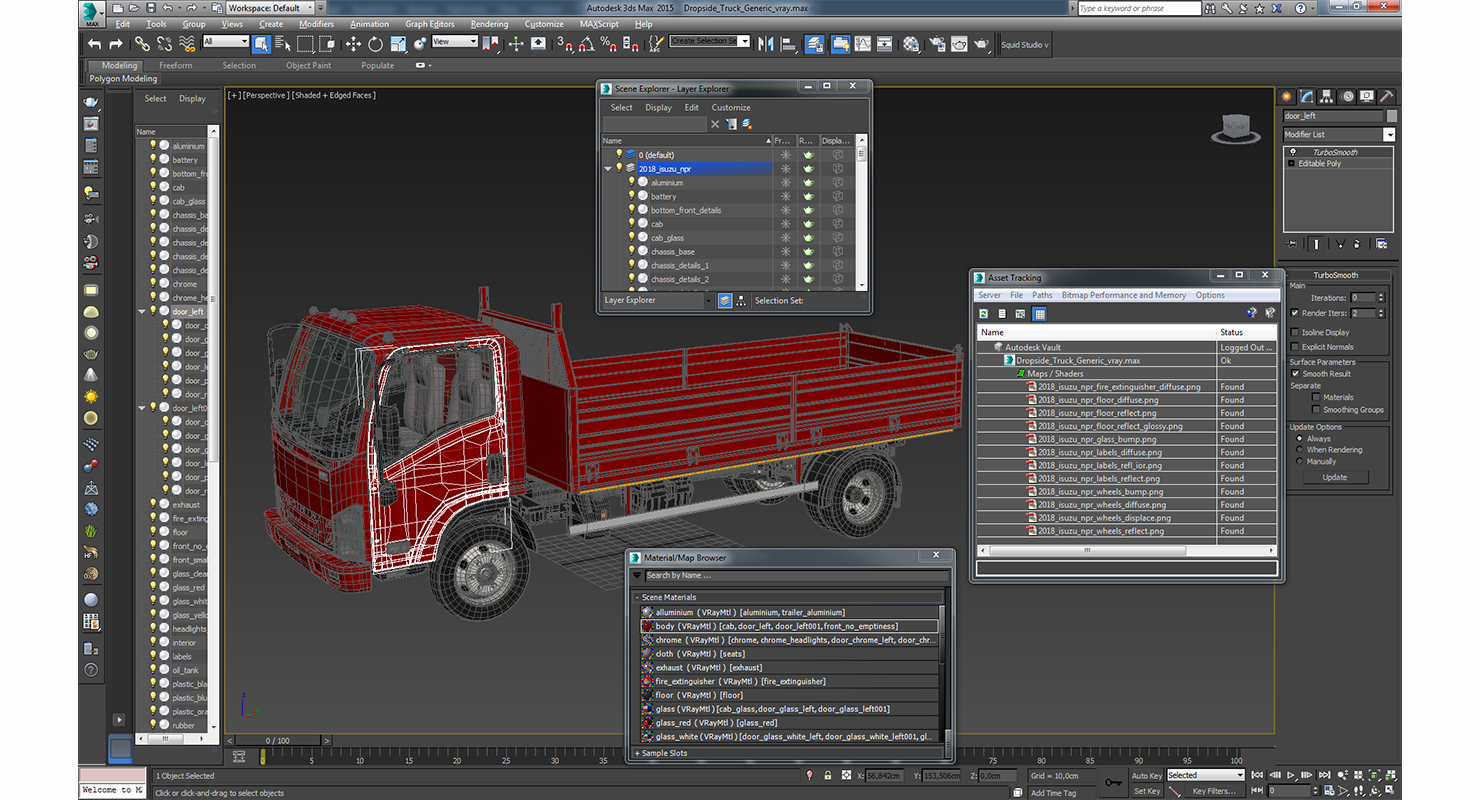Open Material Editor icon
The width and height of the screenshot is (1480, 800).
point(911,44)
